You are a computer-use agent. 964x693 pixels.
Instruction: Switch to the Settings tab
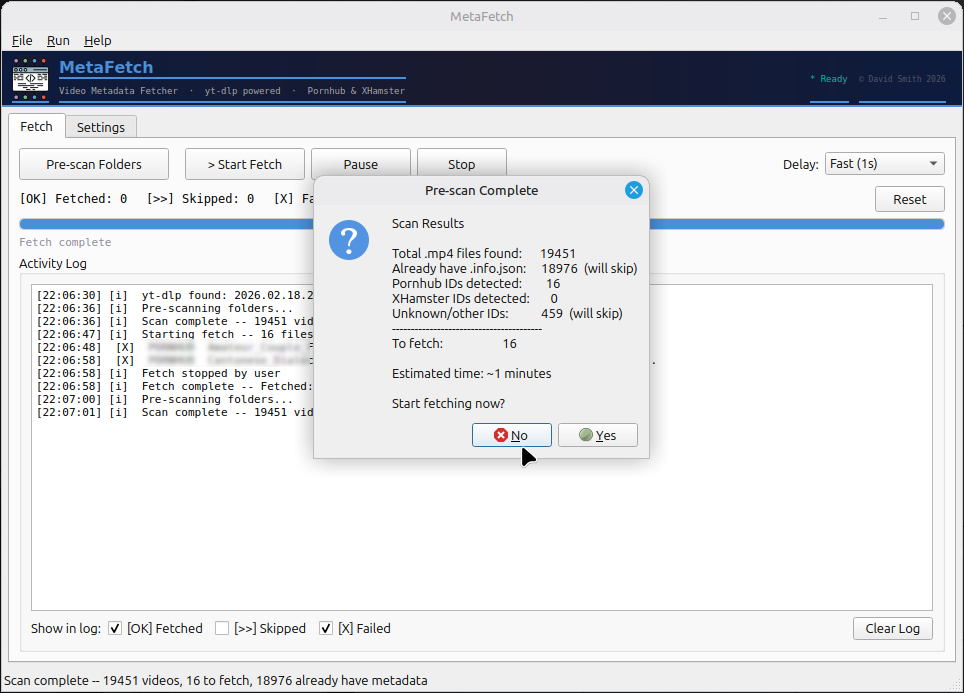101,127
